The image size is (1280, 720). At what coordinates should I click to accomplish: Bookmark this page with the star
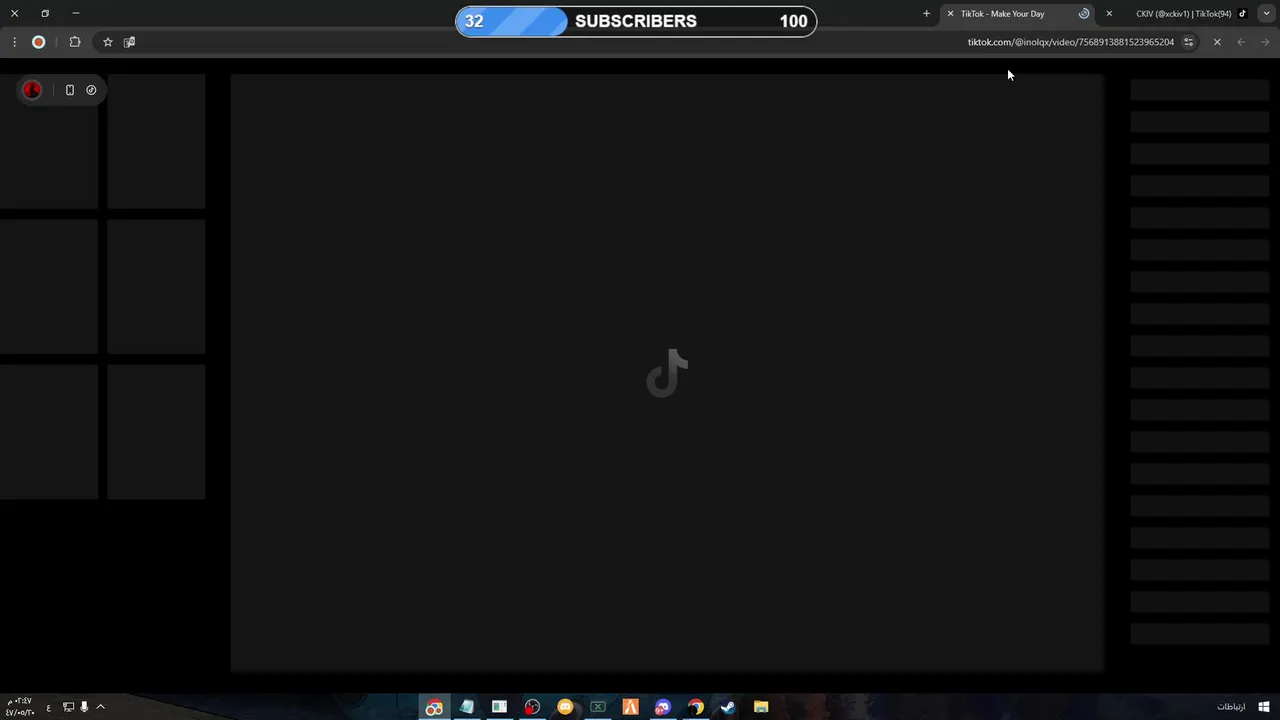coord(108,42)
